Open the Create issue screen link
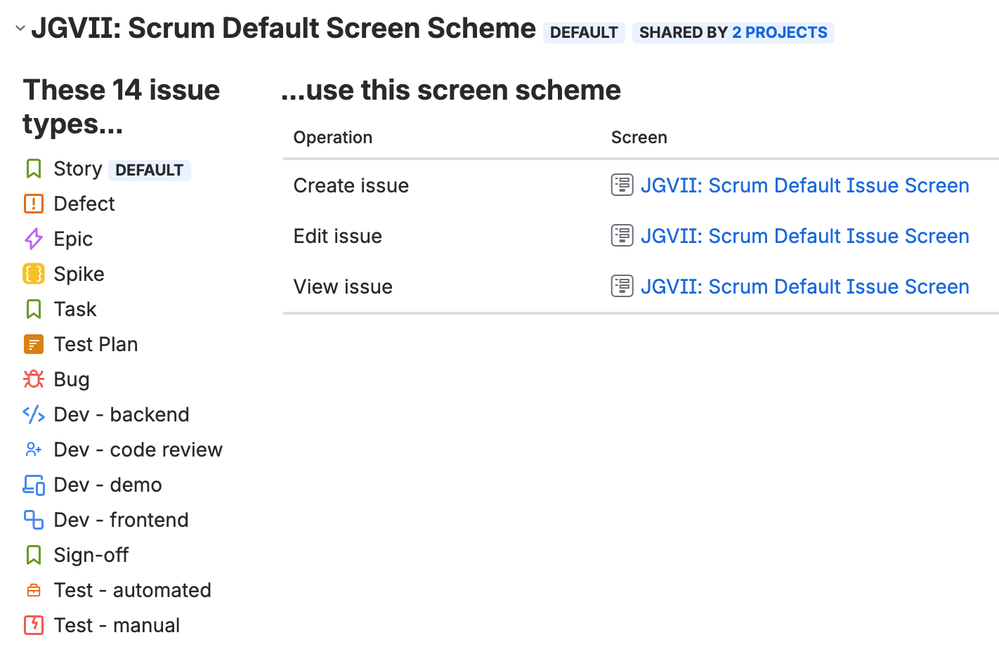Image resolution: width=999 pixels, height=656 pixels. click(805, 185)
